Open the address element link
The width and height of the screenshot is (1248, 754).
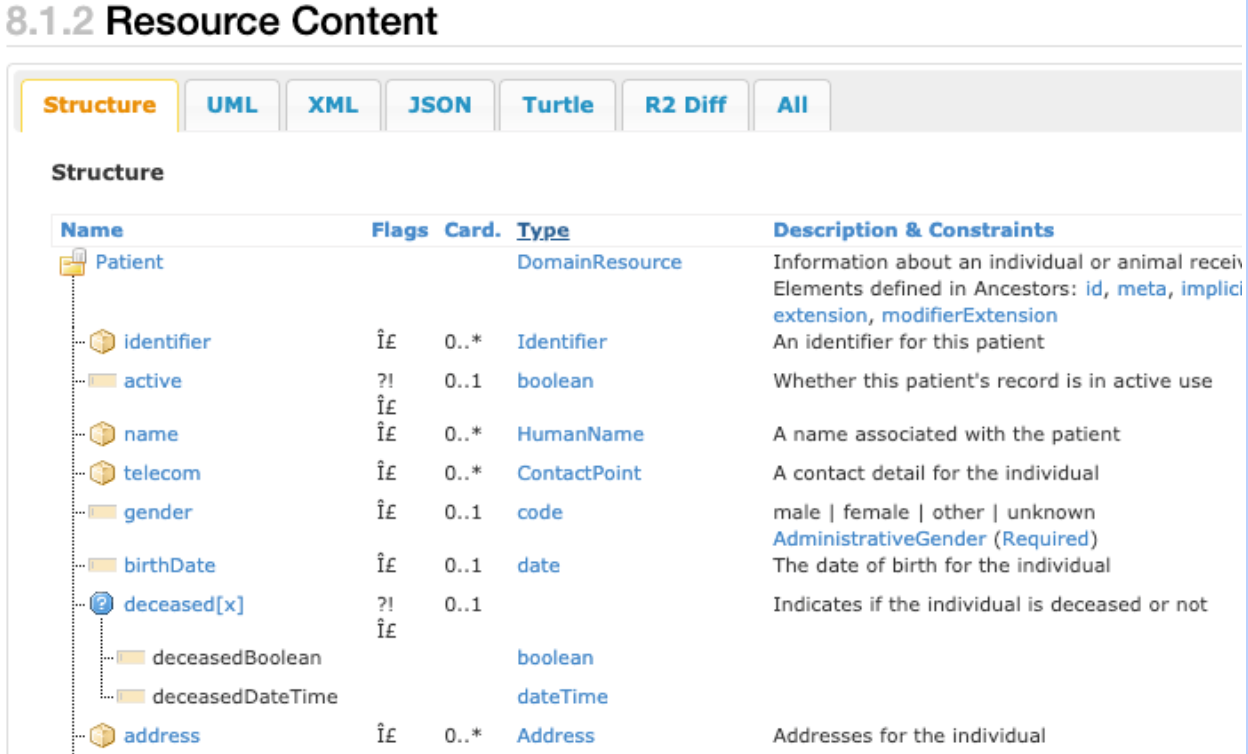(x=162, y=736)
